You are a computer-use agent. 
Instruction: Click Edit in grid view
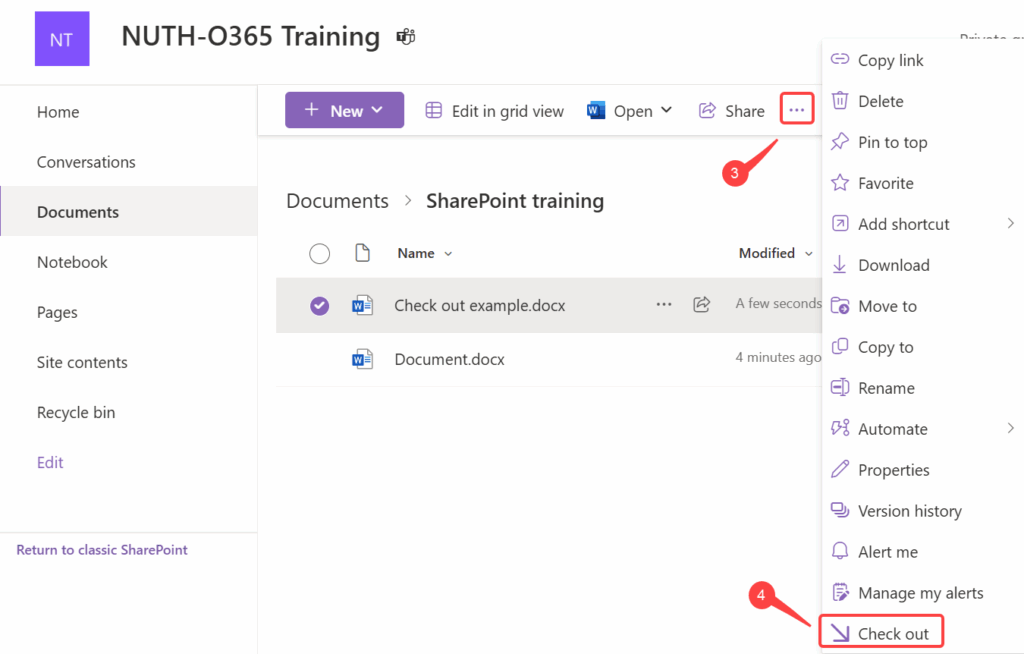494,111
